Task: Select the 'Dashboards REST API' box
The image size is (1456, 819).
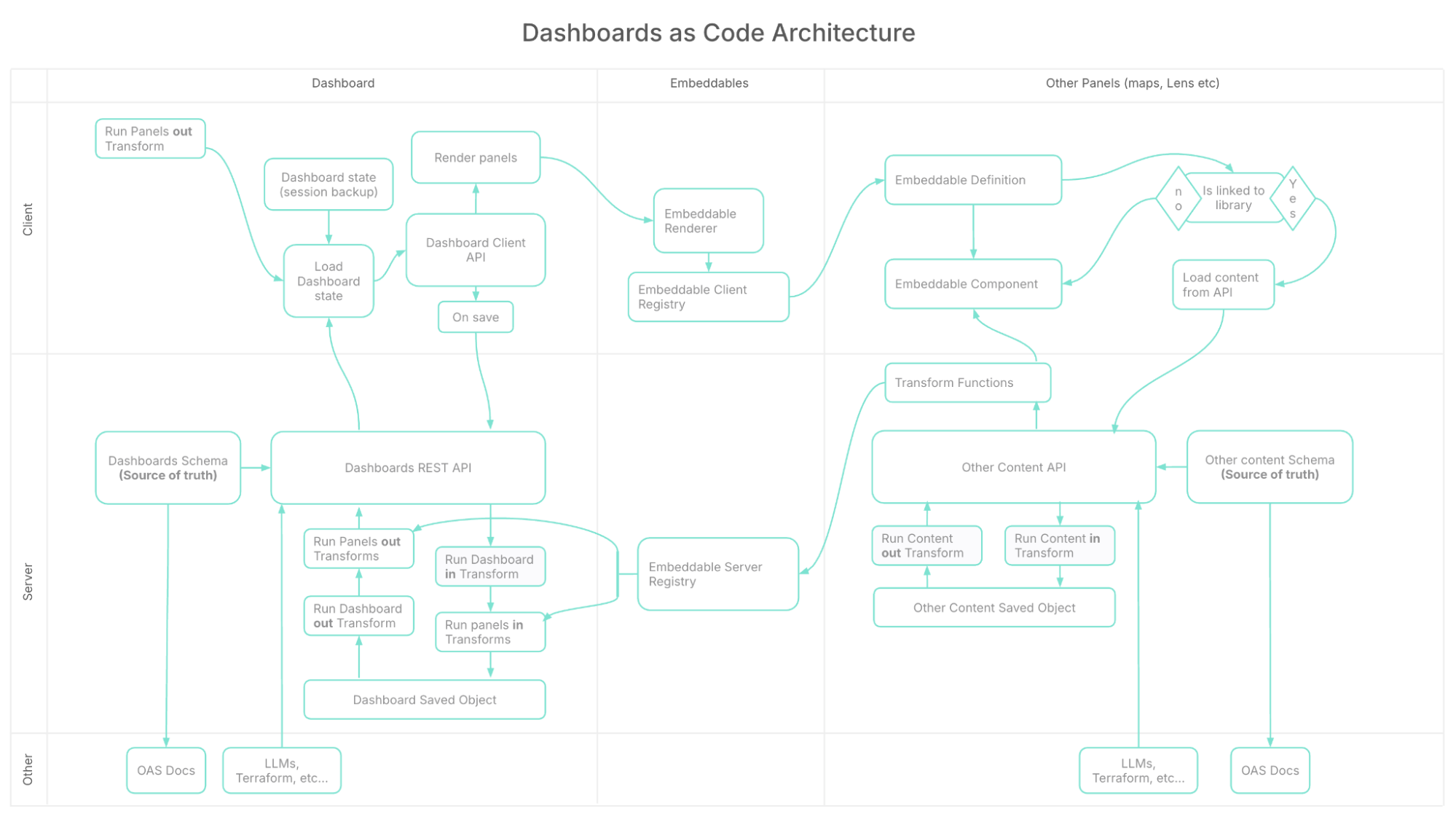Action: click(x=408, y=468)
